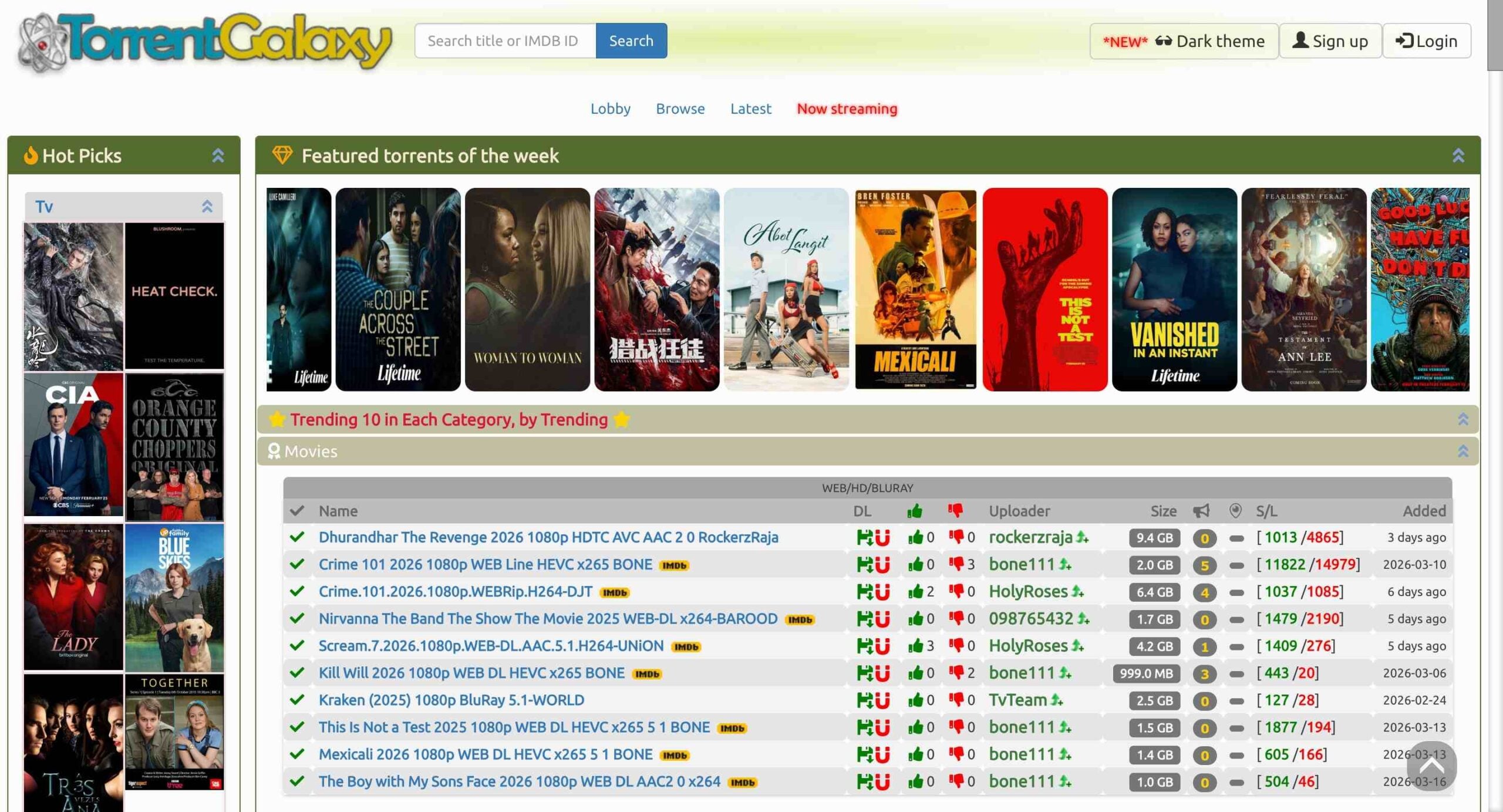The image size is (1503, 812).
Task: Open the Woman to Woman featured poster
Action: [x=527, y=289]
